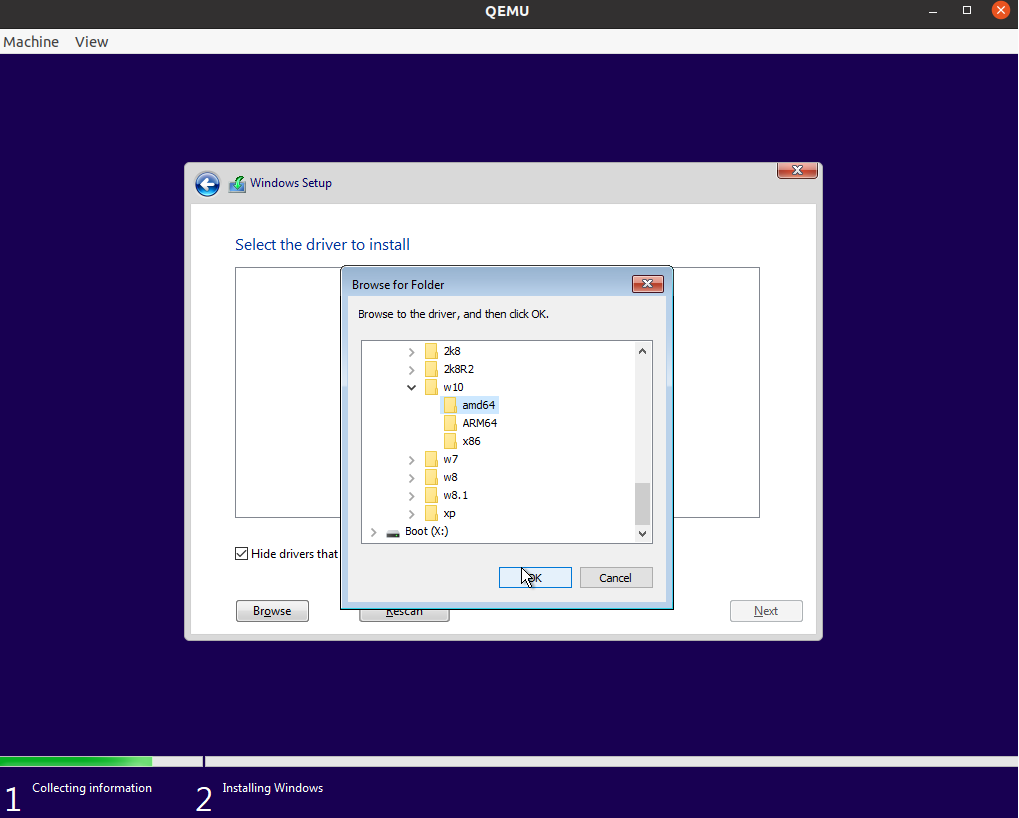Expand the 2k8R2 folder
Image resolution: width=1019 pixels, height=818 pixels.
pyautogui.click(x=411, y=370)
